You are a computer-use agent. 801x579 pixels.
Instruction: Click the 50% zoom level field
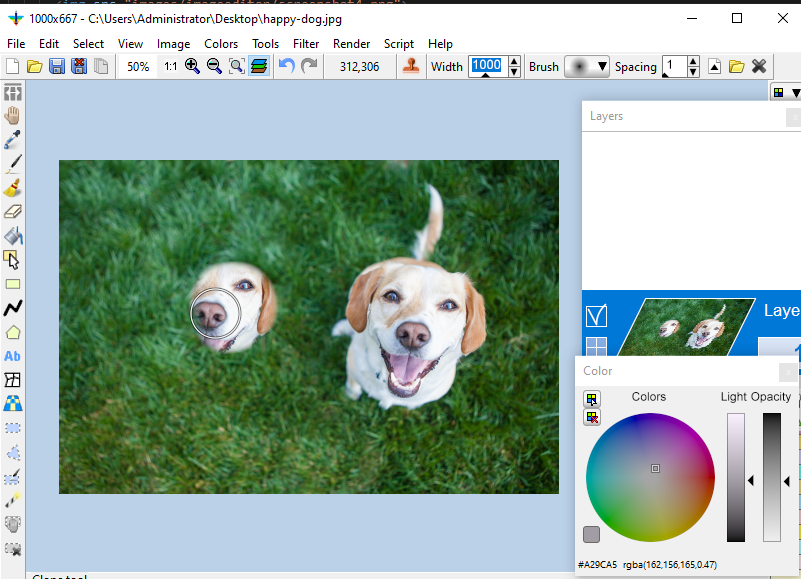click(138, 67)
